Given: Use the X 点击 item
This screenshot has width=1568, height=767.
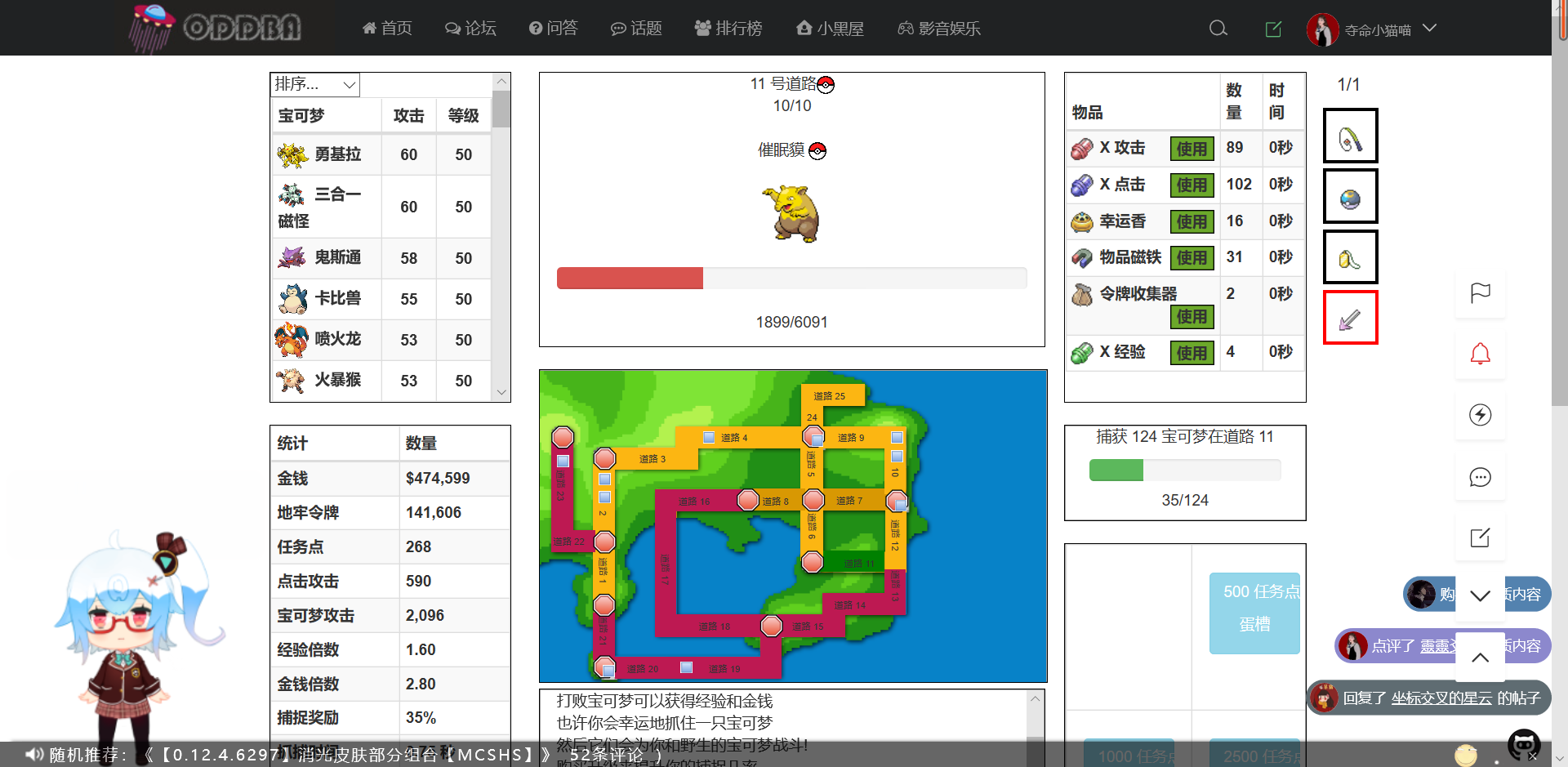Looking at the screenshot, I should coord(1192,185).
